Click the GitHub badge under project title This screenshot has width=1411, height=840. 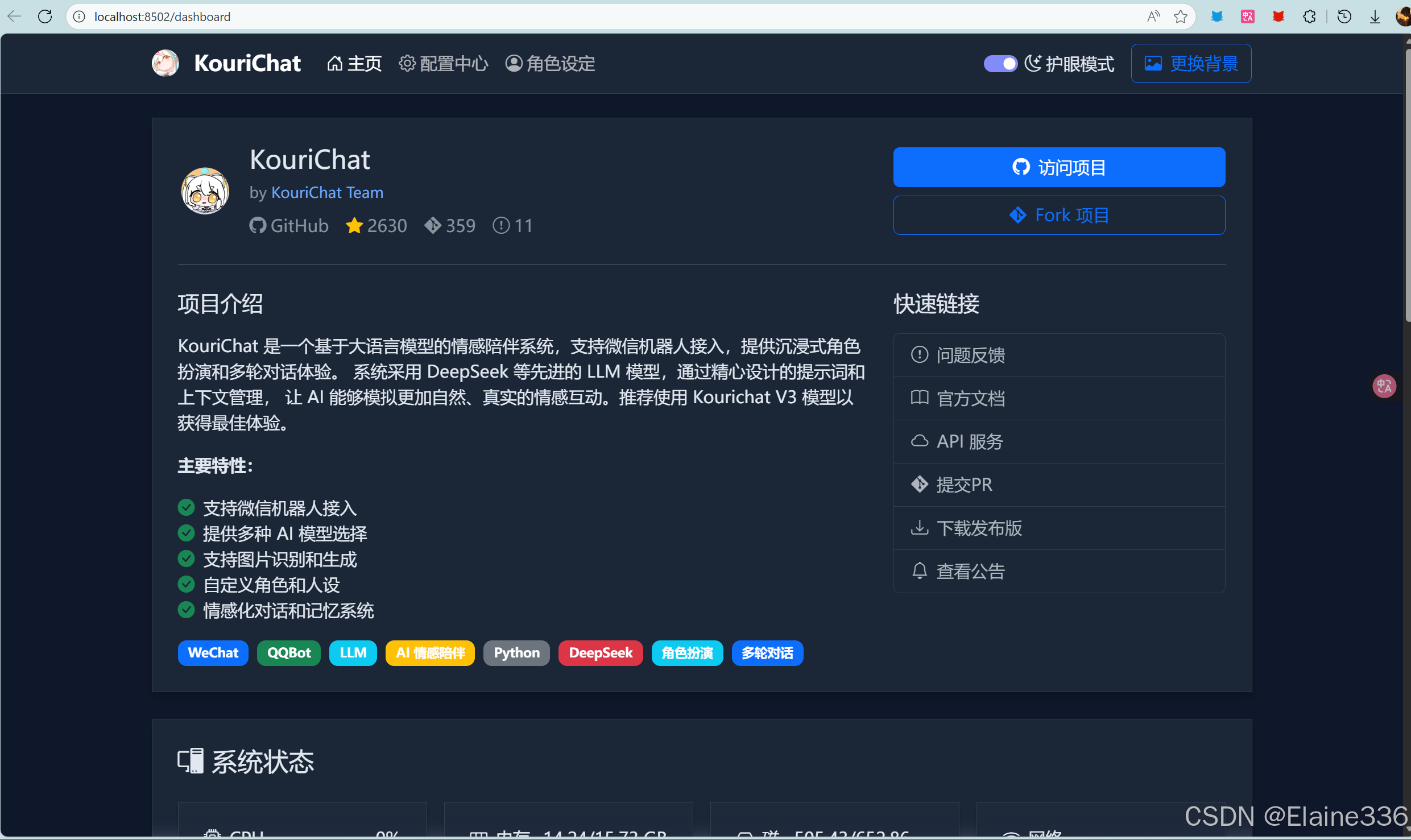tap(289, 226)
